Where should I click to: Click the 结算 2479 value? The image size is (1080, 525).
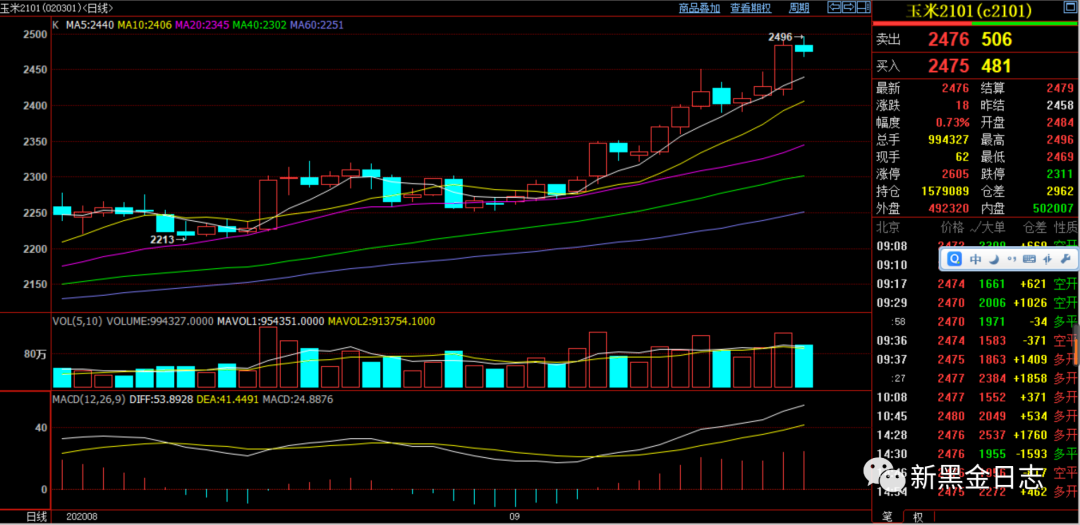click(1059, 88)
